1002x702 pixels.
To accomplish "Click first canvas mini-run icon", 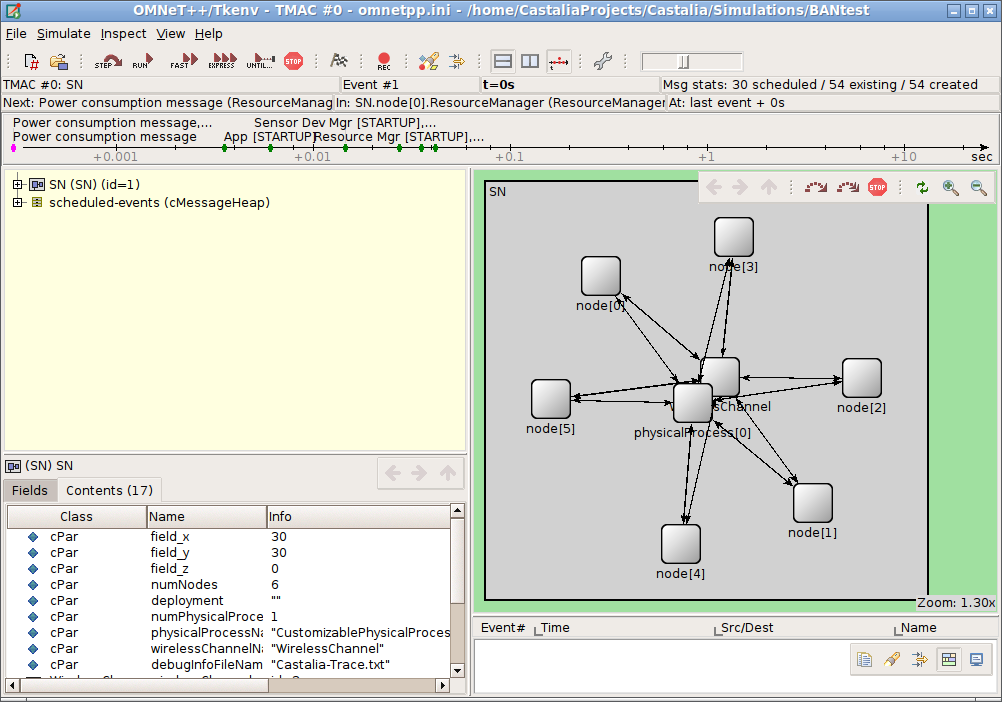I will (x=815, y=187).
